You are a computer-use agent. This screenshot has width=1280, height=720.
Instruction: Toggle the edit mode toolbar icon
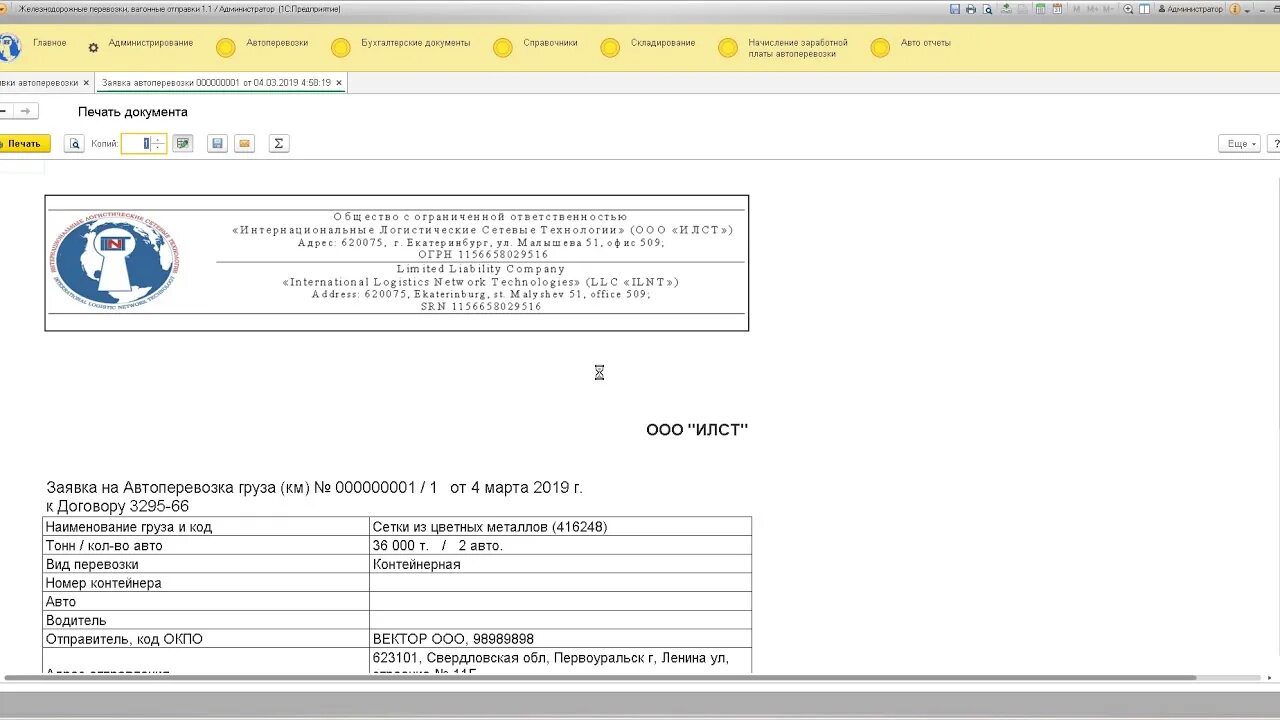[182, 144]
